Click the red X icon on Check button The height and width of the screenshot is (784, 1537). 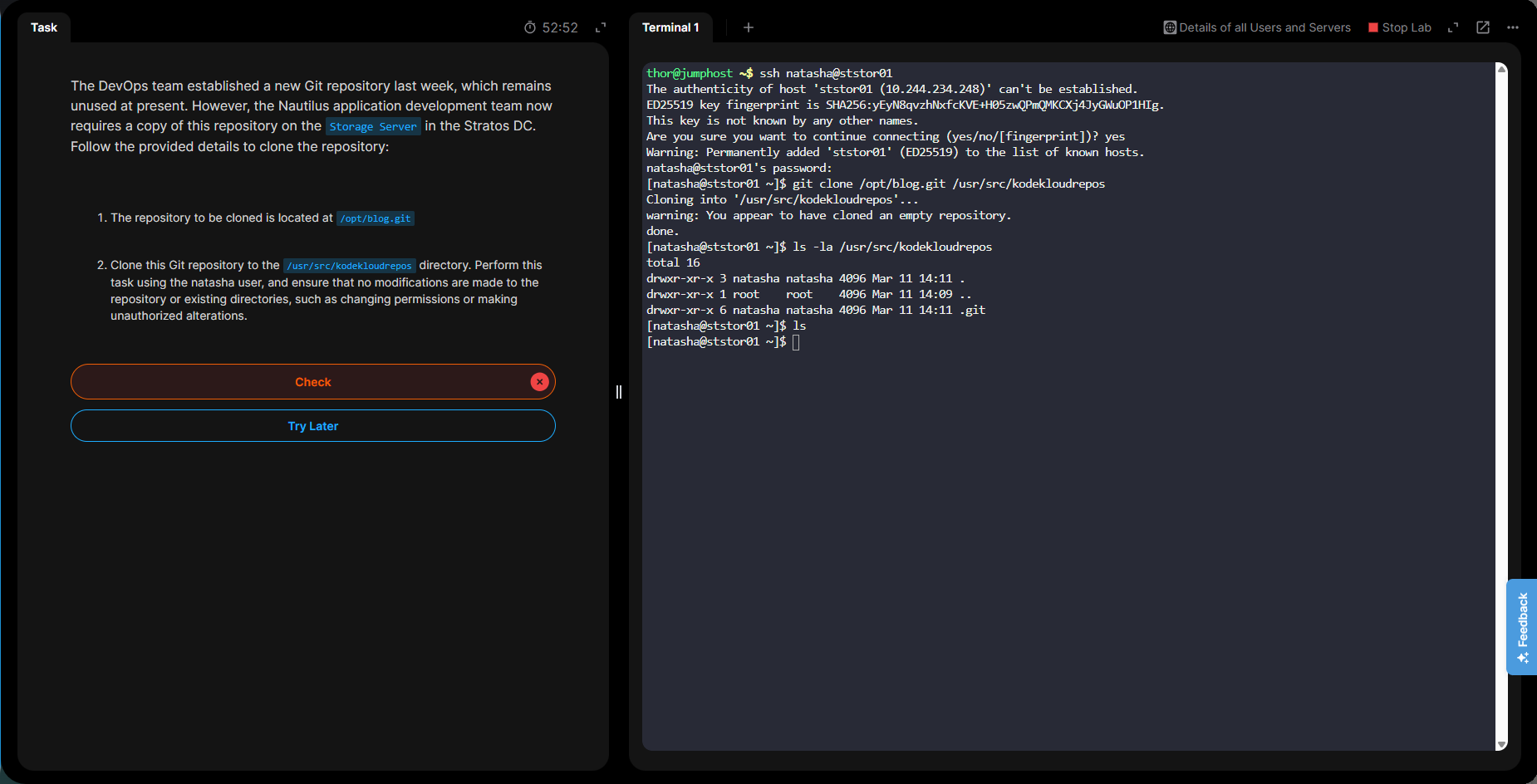(x=540, y=382)
